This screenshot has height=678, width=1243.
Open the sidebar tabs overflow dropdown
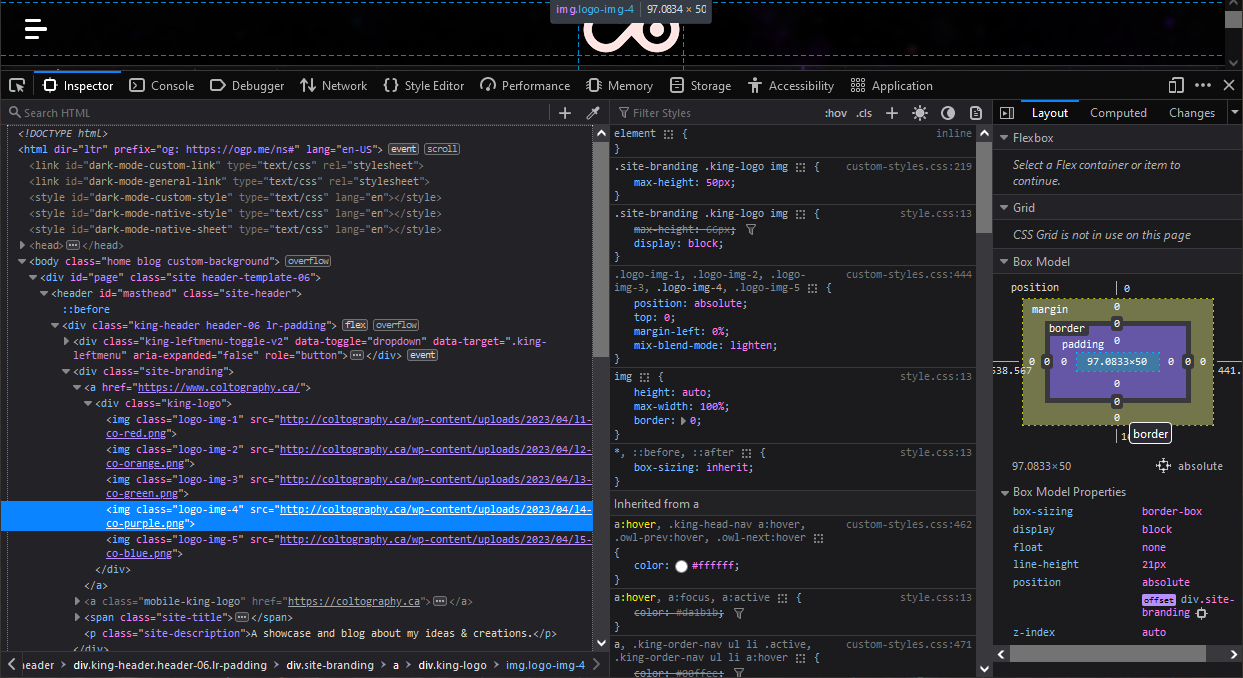pos(1233,113)
